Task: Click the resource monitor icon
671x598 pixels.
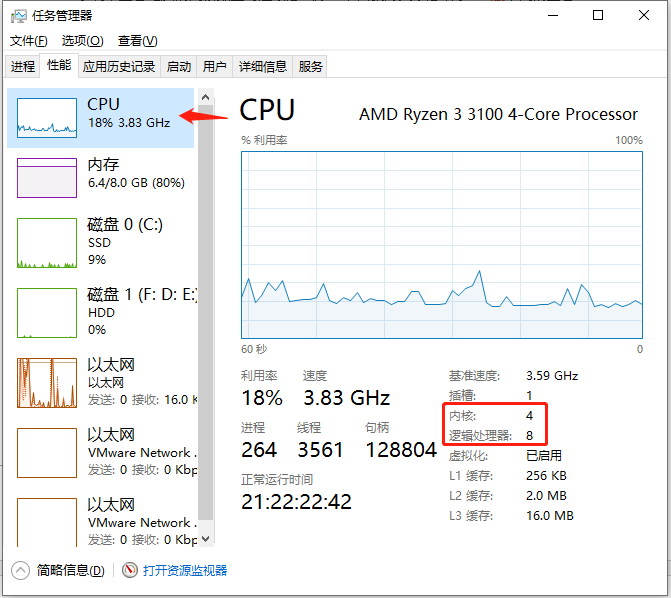Action: [129, 570]
